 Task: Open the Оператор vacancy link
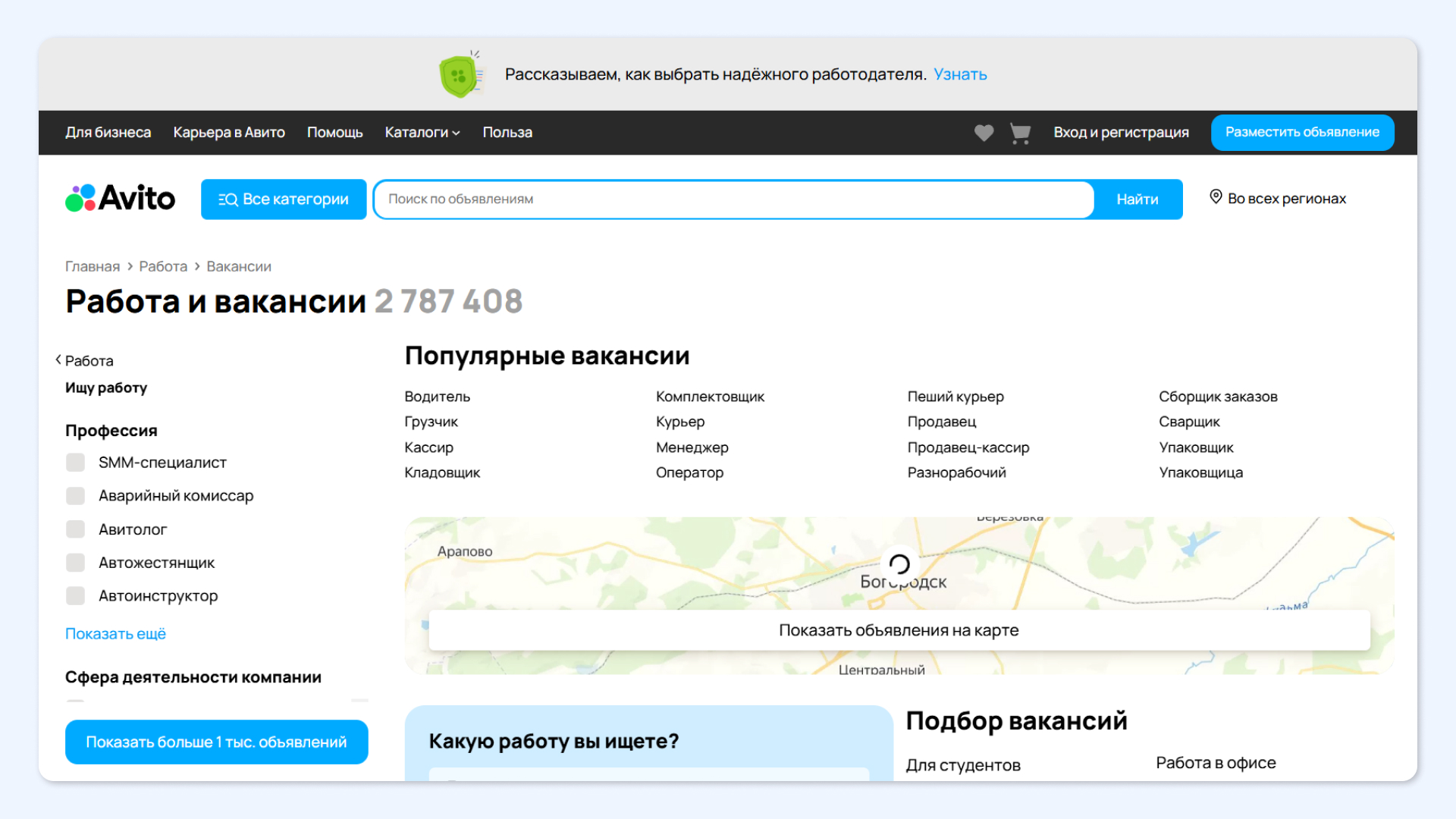point(690,472)
